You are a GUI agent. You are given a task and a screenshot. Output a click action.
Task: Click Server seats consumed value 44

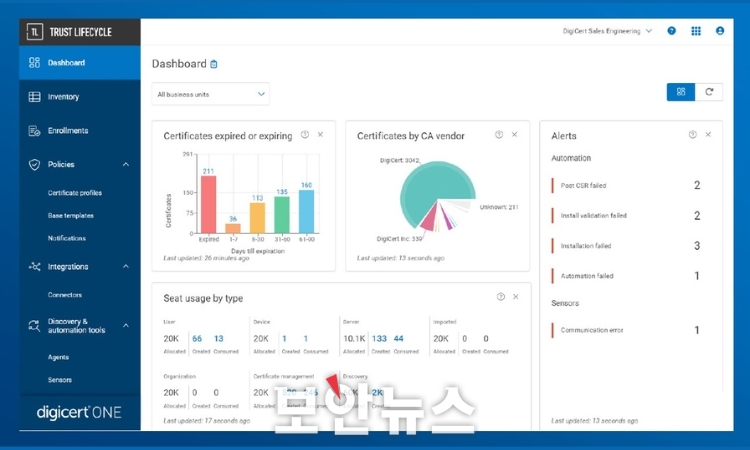pyautogui.click(x=398, y=339)
